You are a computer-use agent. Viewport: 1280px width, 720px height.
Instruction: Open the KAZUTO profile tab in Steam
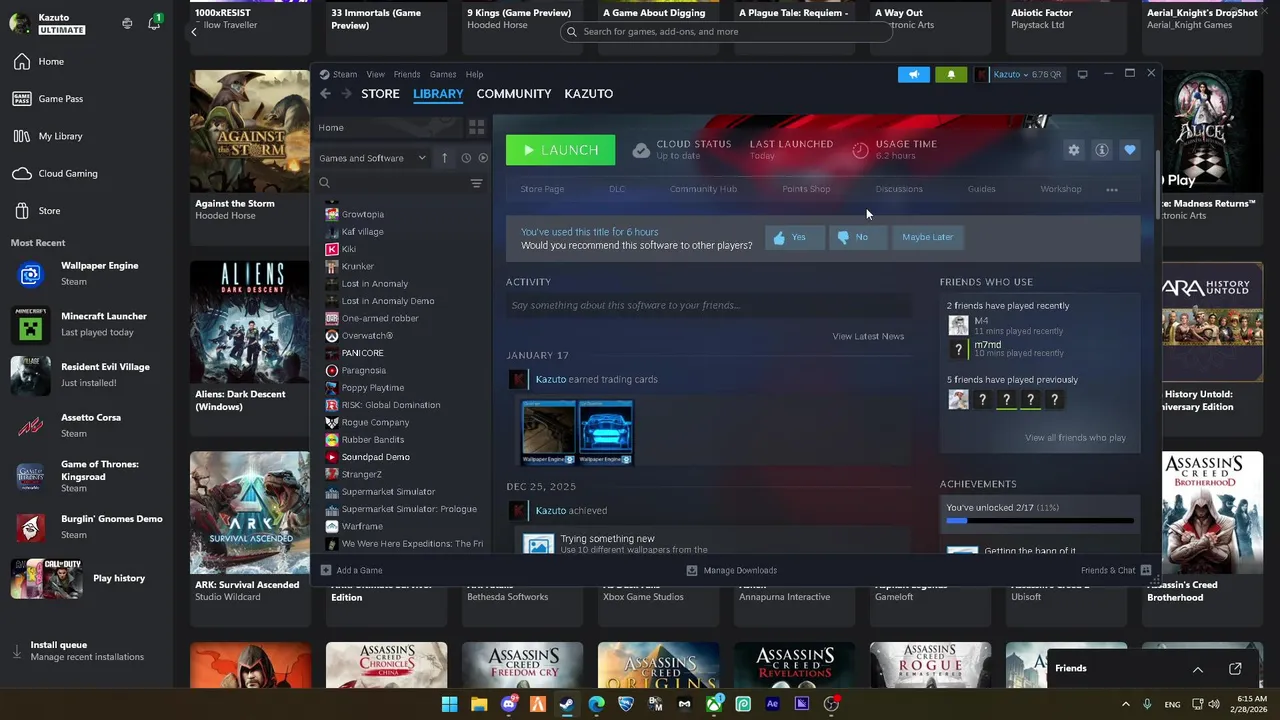pyautogui.click(x=588, y=94)
